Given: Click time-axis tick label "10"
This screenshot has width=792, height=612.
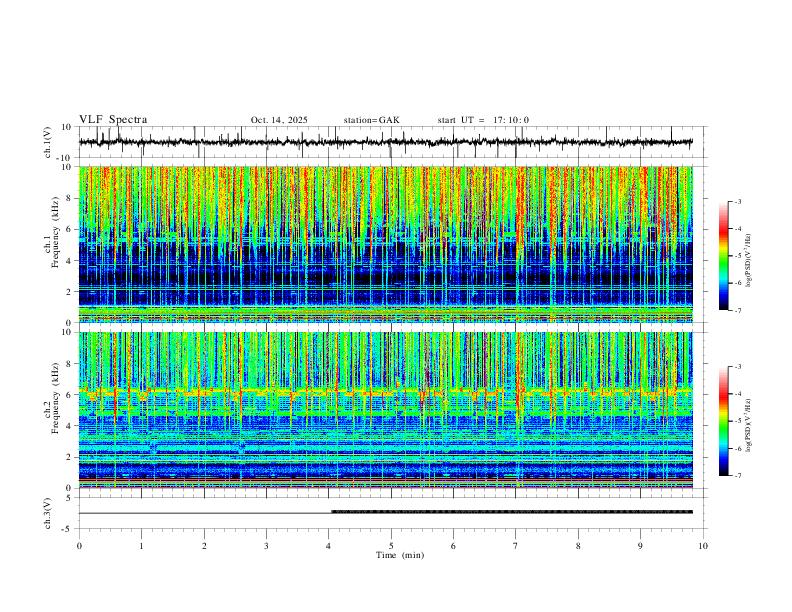Looking at the screenshot, I should coord(703,546).
